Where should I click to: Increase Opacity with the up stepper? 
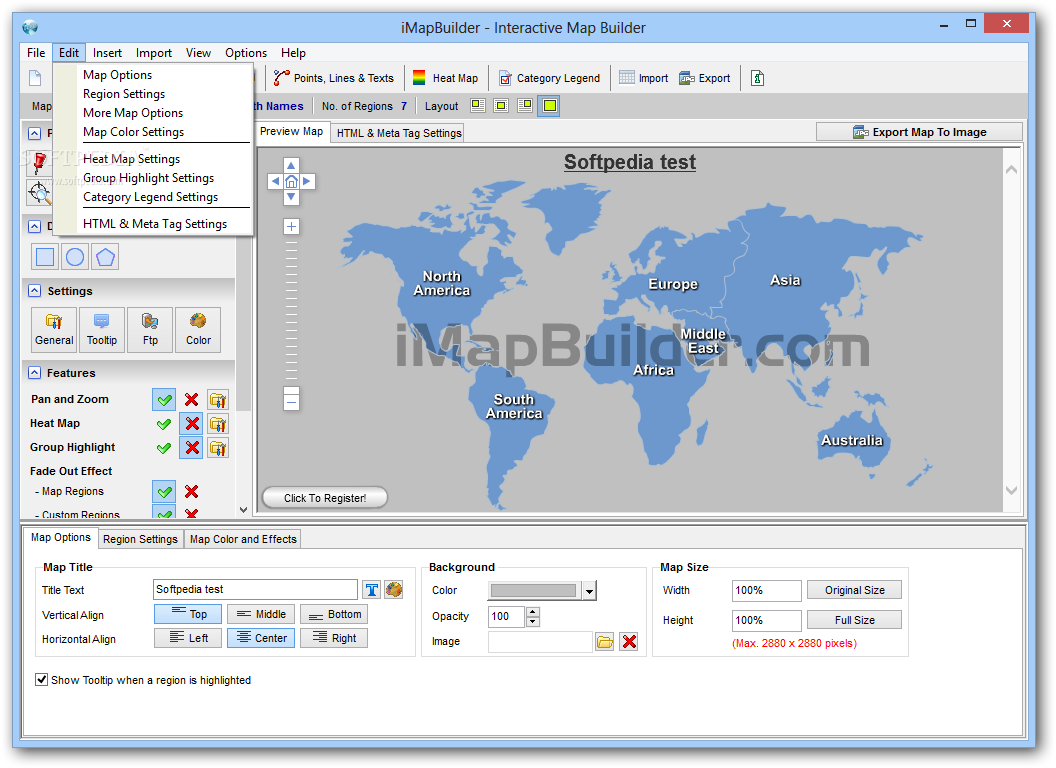point(533,612)
